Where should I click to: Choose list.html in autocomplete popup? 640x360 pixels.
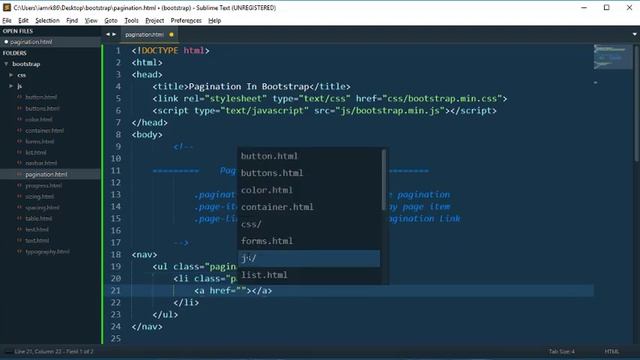click(309, 275)
